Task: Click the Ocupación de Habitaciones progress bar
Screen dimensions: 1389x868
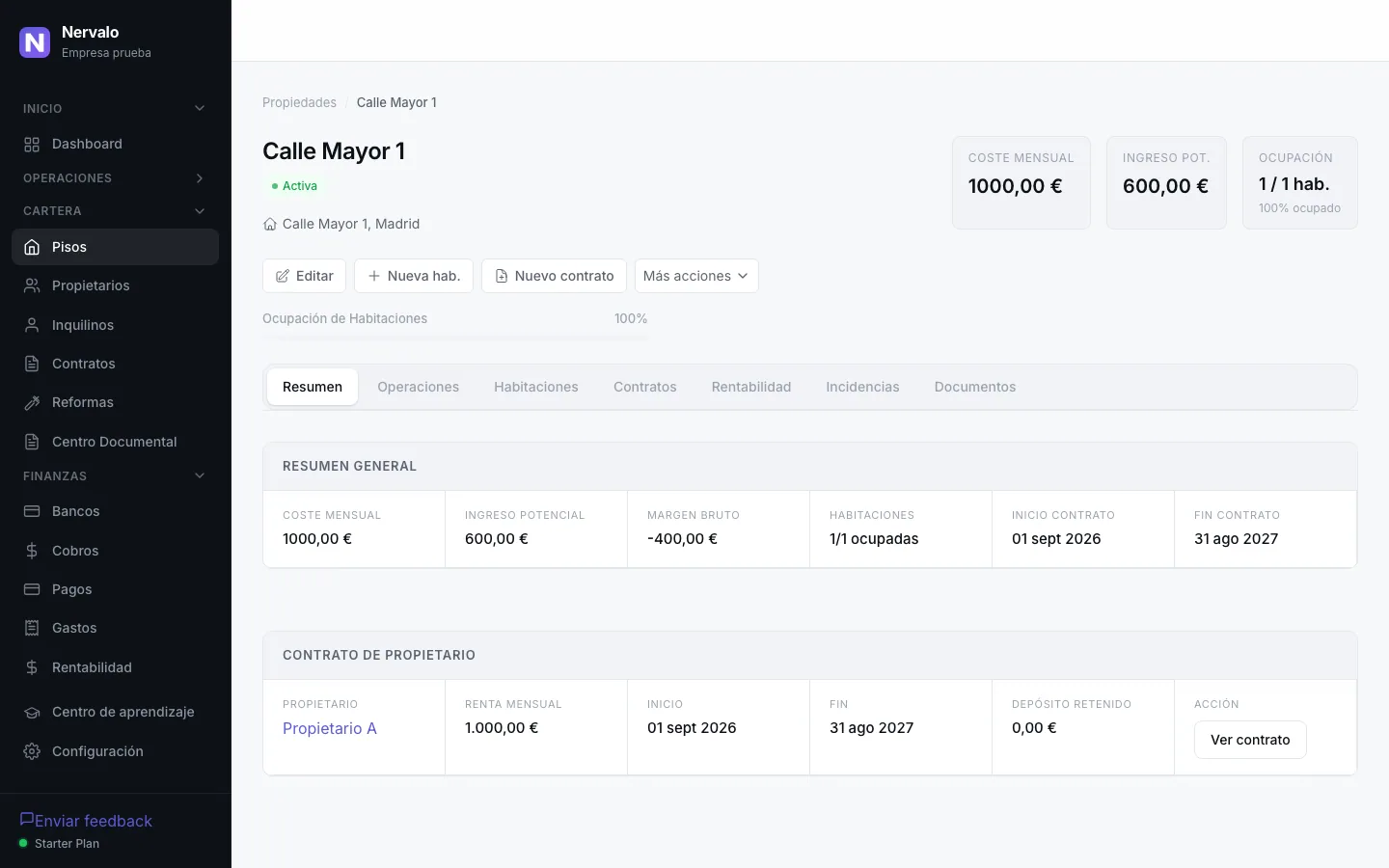Action: pos(455,338)
